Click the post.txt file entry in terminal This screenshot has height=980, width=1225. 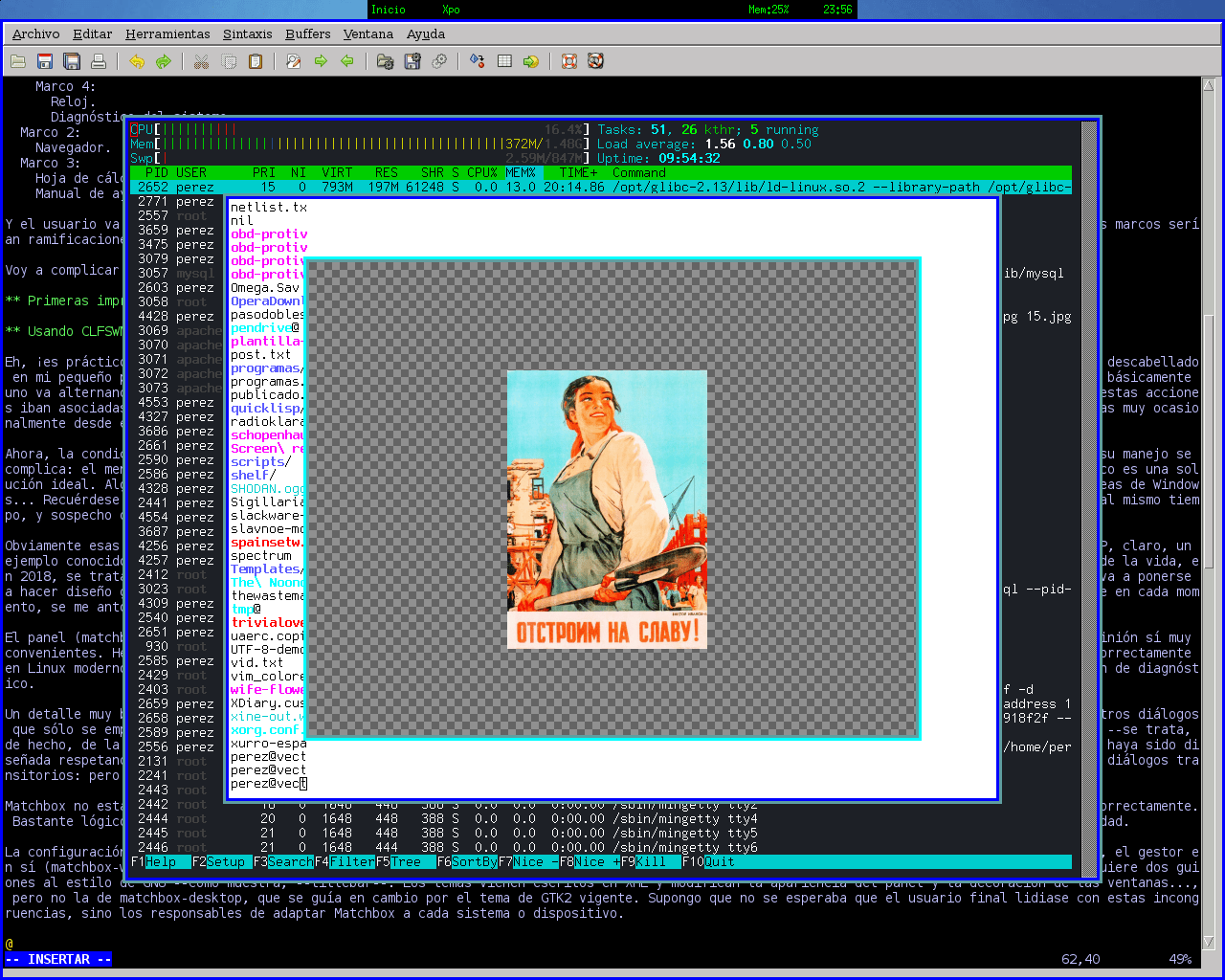click(261, 355)
